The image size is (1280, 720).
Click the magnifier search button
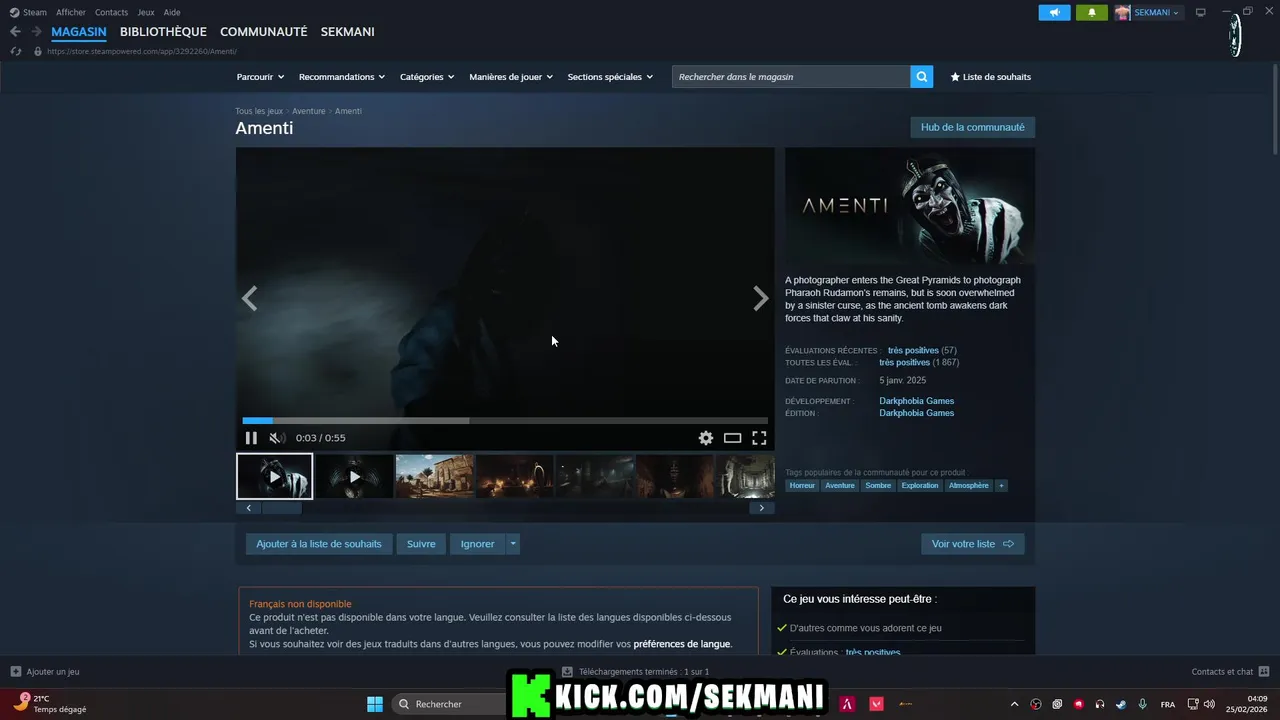pos(922,77)
